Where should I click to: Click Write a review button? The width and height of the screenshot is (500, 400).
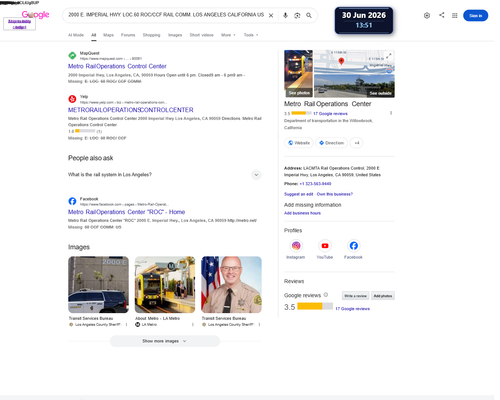click(x=355, y=296)
